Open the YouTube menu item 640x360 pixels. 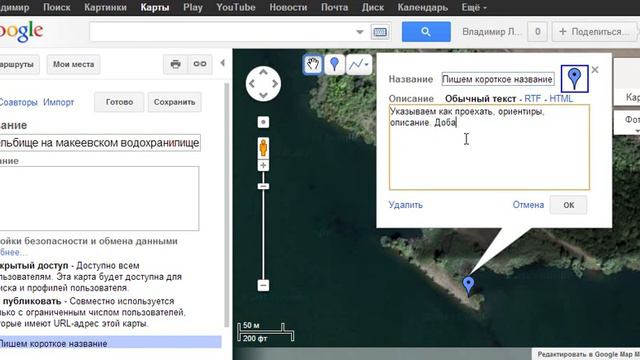[x=236, y=7]
